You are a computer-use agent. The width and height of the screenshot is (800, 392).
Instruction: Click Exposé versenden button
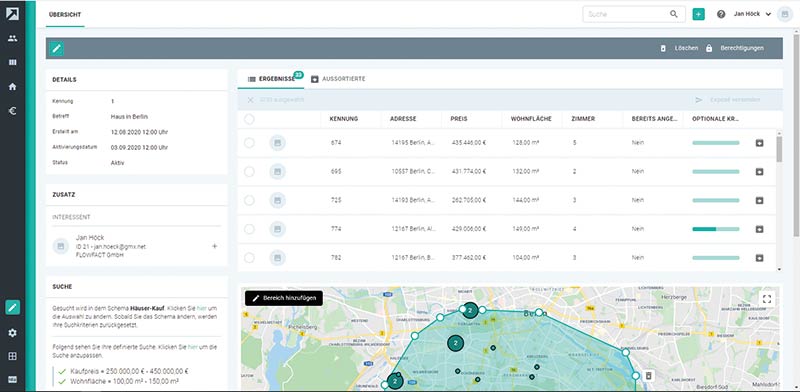(728, 100)
